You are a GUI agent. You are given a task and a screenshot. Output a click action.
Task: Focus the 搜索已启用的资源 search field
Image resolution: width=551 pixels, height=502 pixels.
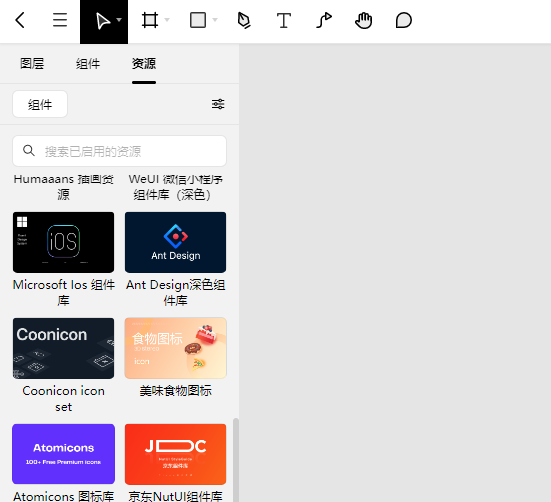[x=119, y=151]
